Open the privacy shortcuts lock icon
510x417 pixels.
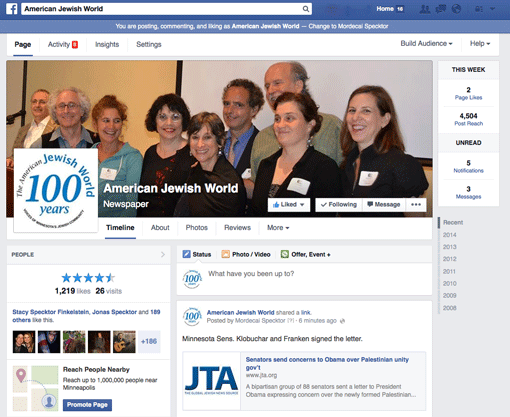pos(479,9)
